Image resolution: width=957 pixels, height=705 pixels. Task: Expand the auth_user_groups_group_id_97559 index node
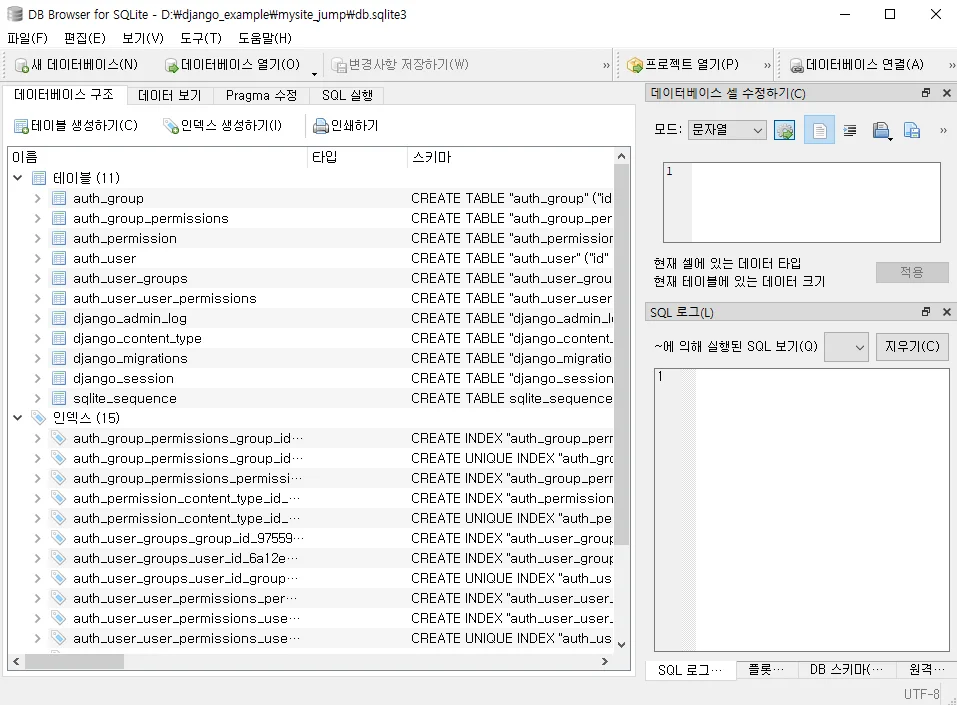(37, 538)
